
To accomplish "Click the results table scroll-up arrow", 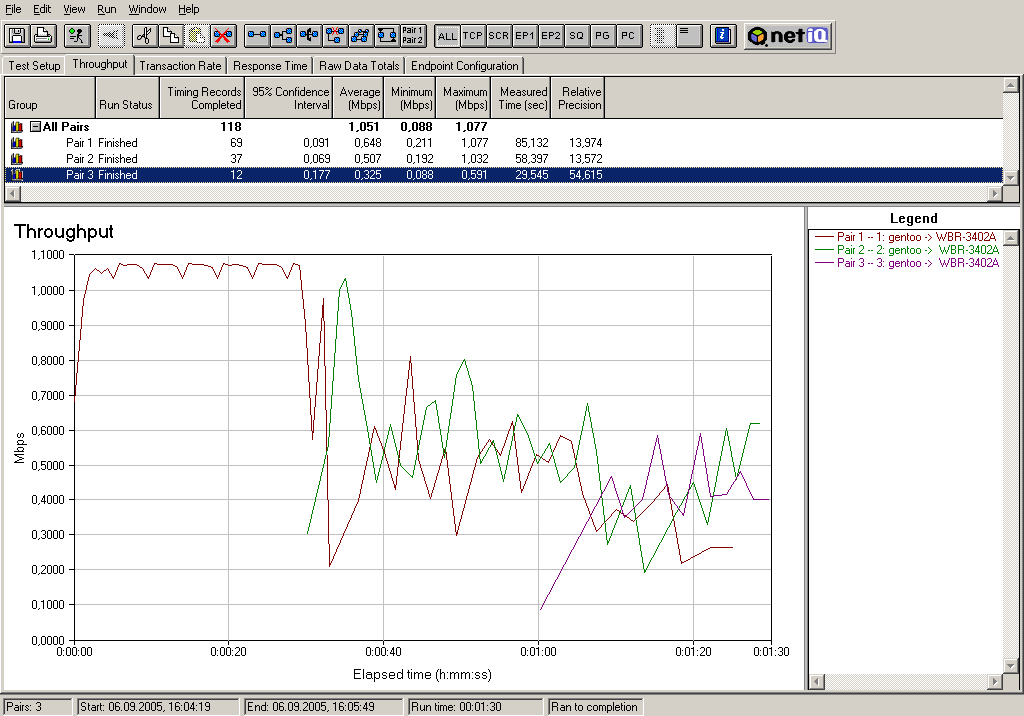I will [1010, 84].
